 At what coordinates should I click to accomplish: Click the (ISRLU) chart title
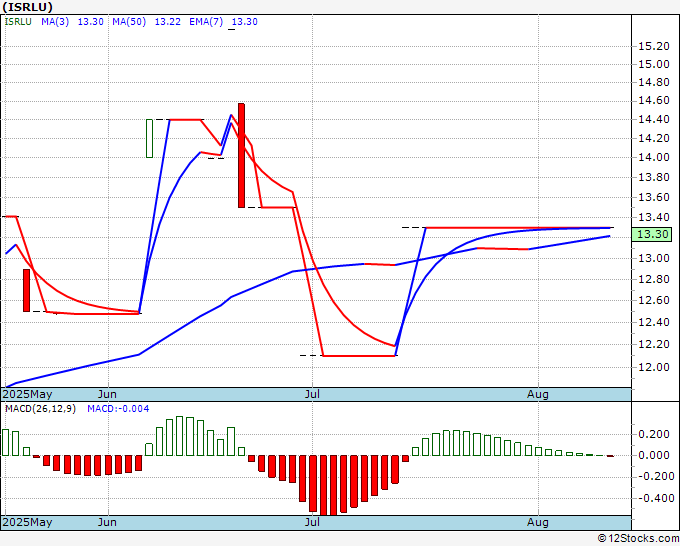[28, 7]
